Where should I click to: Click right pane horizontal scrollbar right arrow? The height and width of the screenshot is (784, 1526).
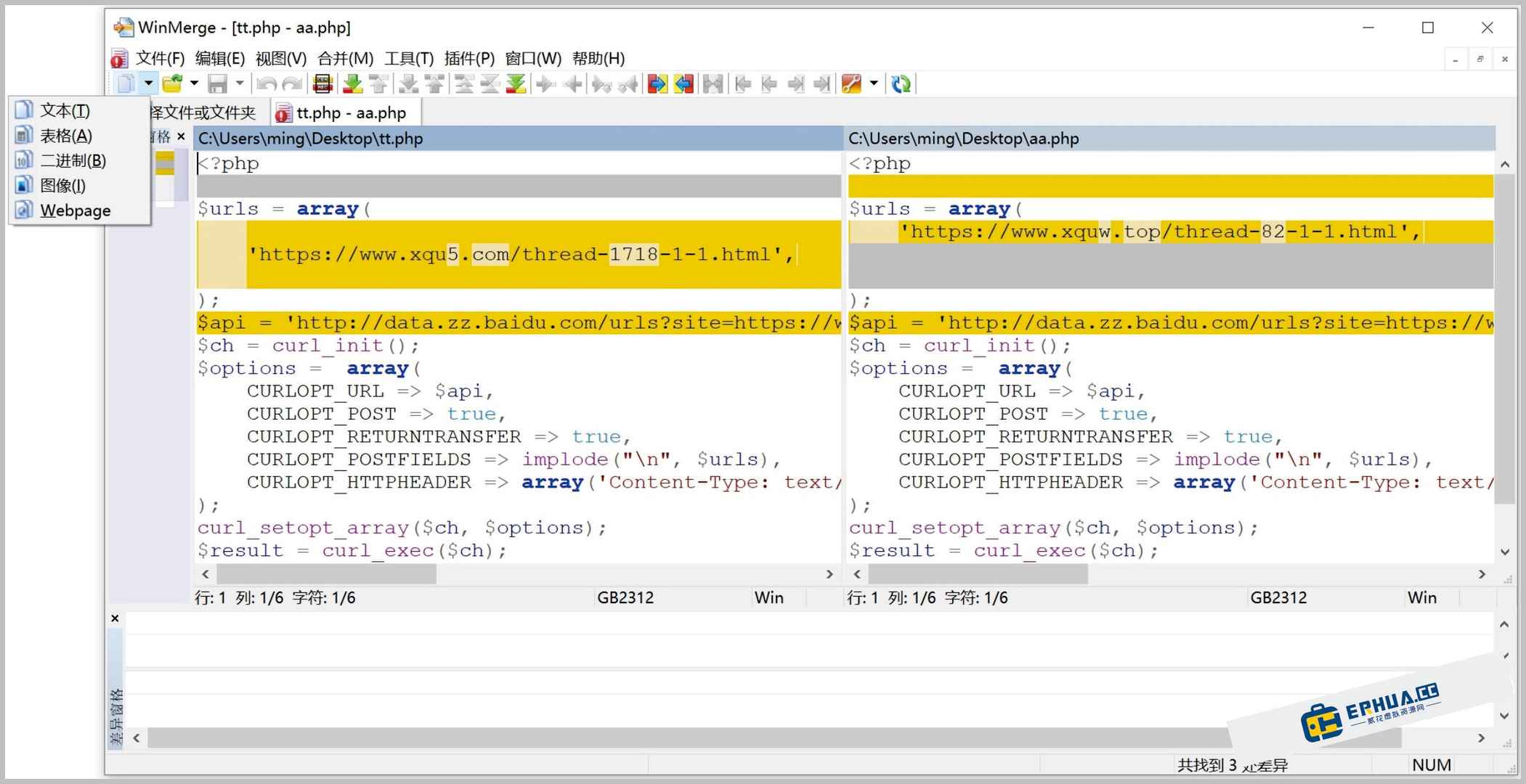1482,574
